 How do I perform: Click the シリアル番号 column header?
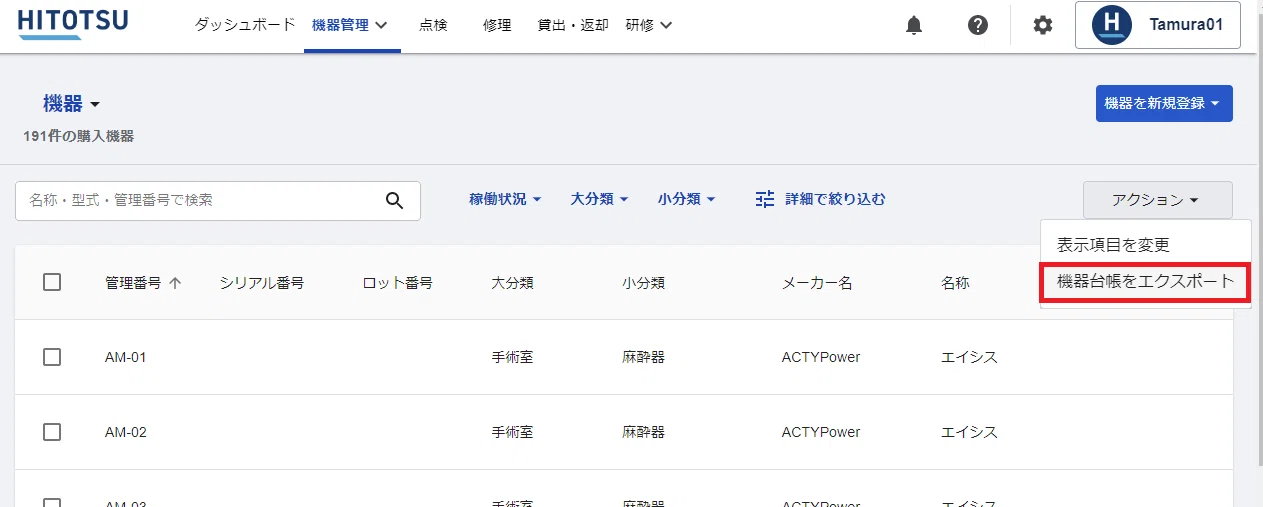point(262,283)
